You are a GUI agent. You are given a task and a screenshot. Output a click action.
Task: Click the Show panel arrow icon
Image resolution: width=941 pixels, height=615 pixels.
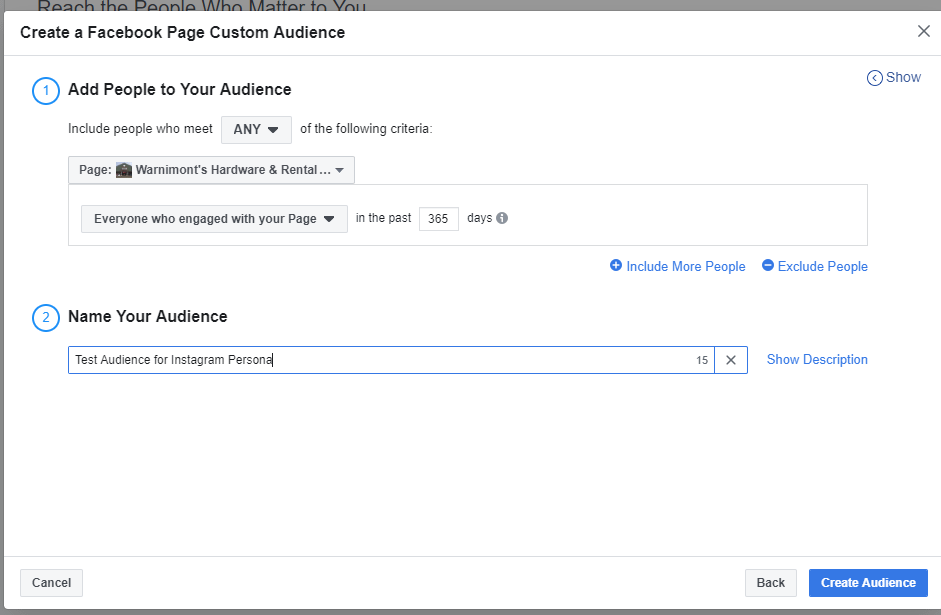(x=874, y=78)
